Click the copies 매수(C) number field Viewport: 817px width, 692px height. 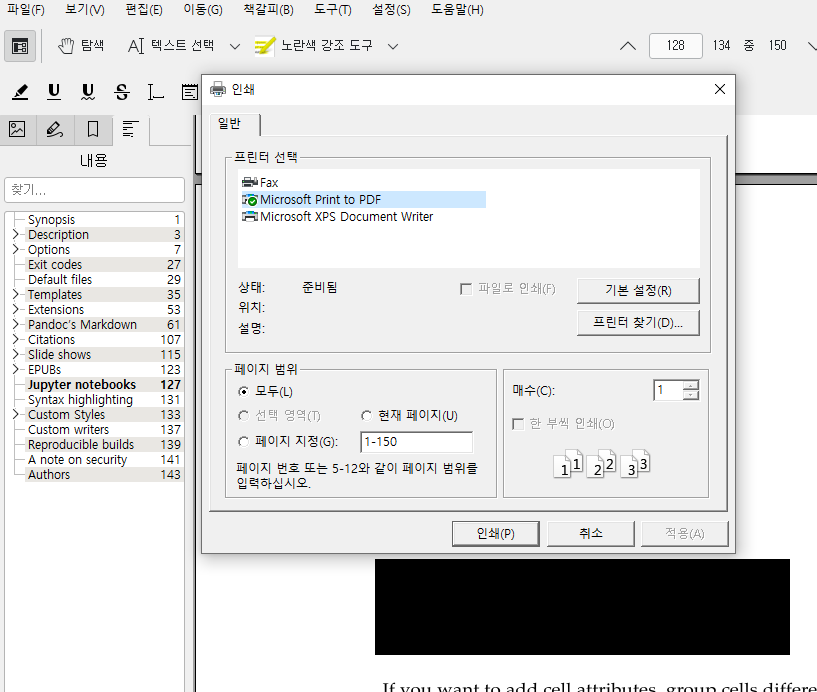(x=669, y=390)
